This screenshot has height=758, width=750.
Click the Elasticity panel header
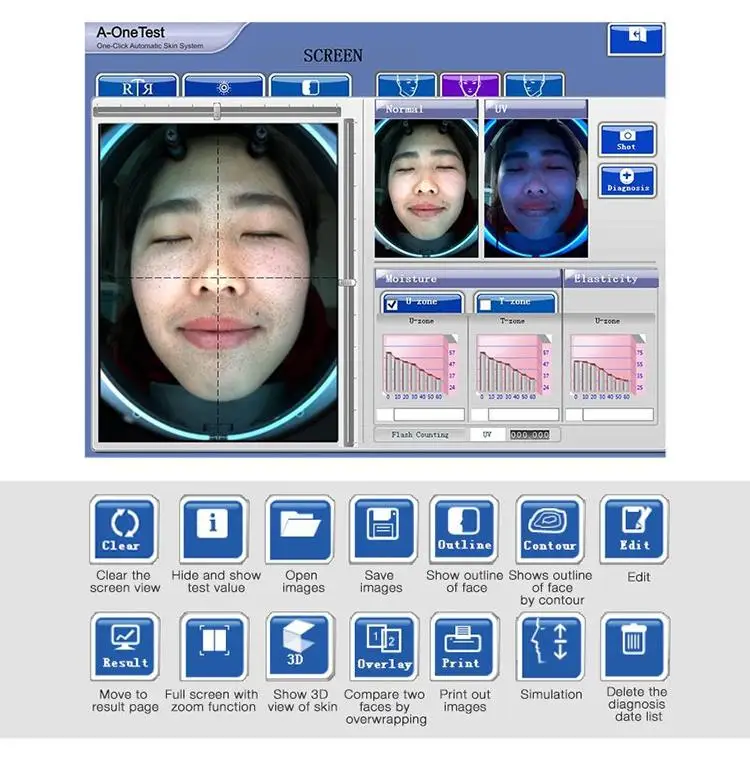tap(611, 278)
